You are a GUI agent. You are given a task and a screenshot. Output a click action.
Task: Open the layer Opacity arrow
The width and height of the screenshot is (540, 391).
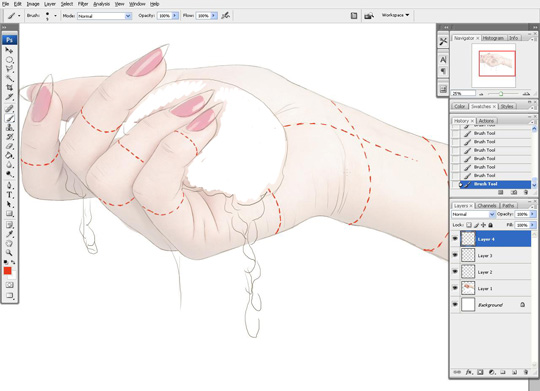[532, 214]
